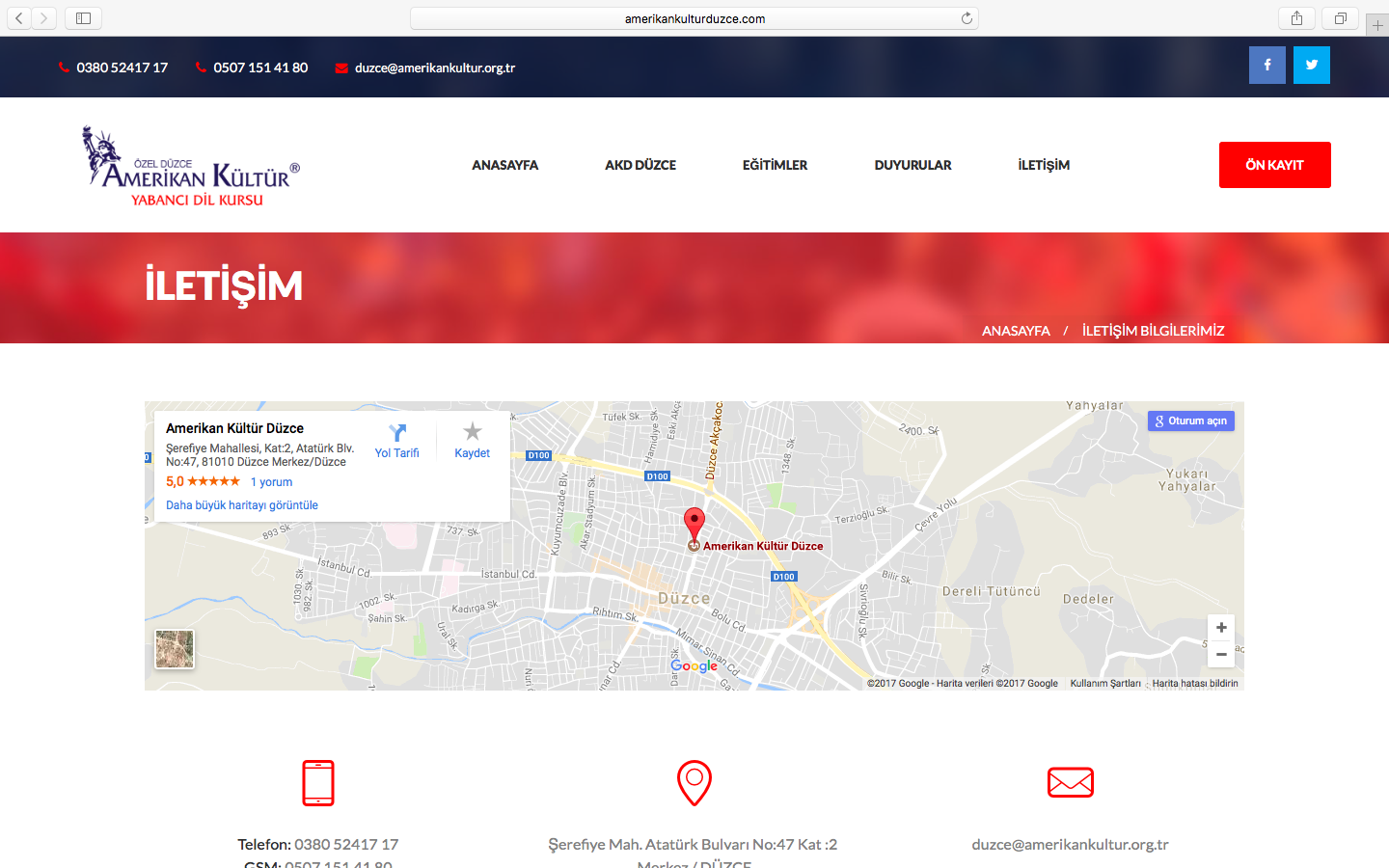Image resolution: width=1389 pixels, height=868 pixels.
Task: Click Telefon: 0380 52417 17 text
Action: pos(318,844)
